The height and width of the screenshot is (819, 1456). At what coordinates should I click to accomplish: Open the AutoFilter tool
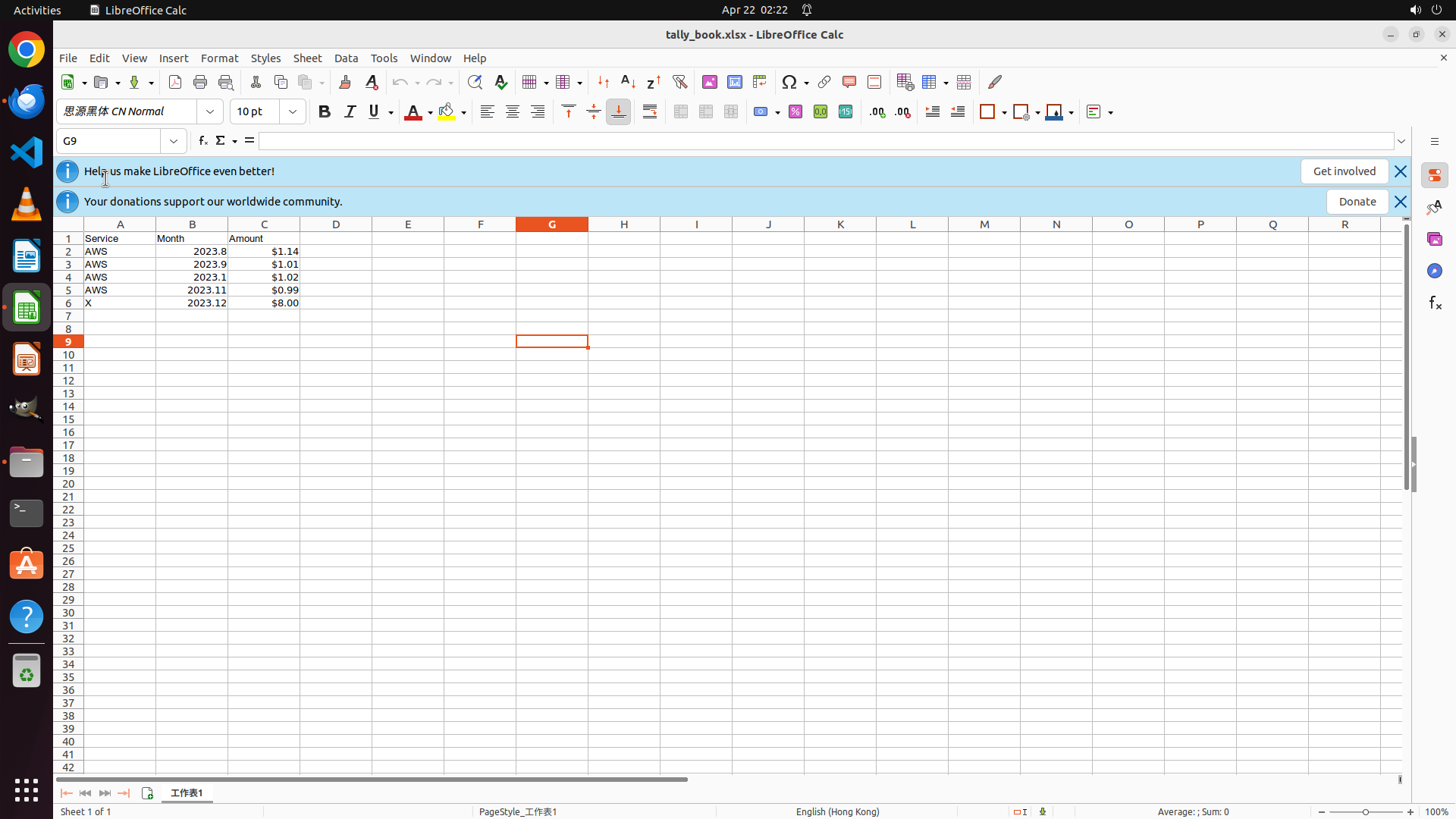coord(679,82)
